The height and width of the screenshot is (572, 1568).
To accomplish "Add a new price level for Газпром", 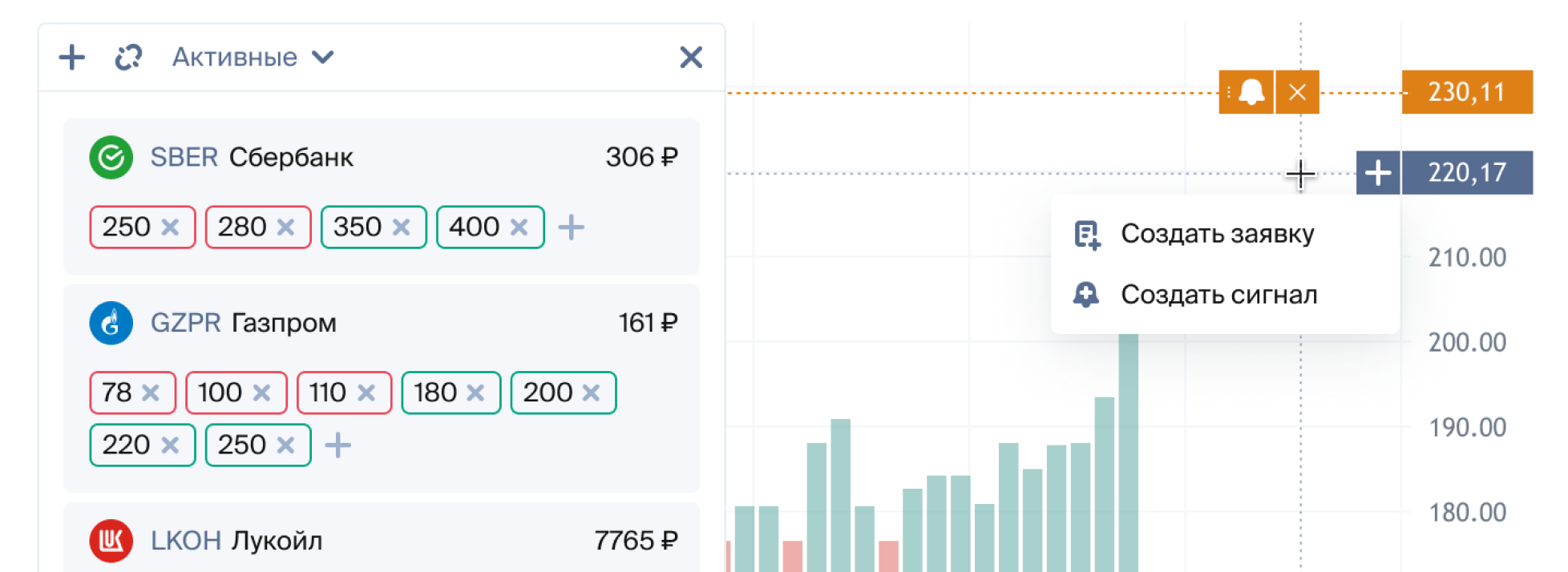I will 338,445.
